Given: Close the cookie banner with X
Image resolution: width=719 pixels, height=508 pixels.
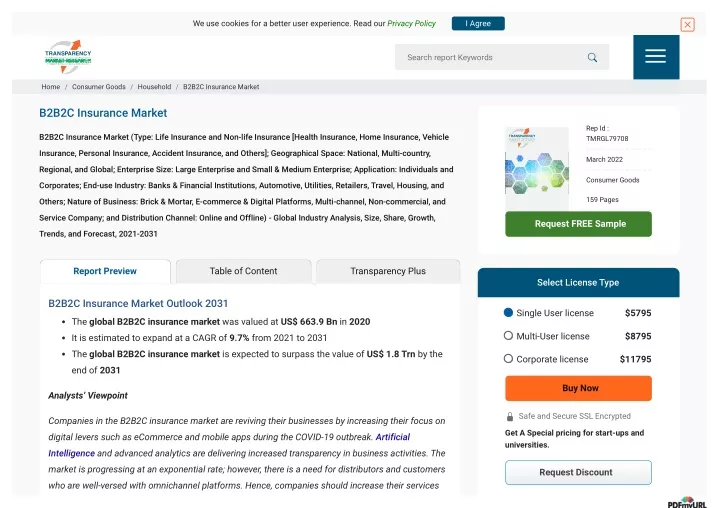Looking at the screenshot, I should point(687,24).
